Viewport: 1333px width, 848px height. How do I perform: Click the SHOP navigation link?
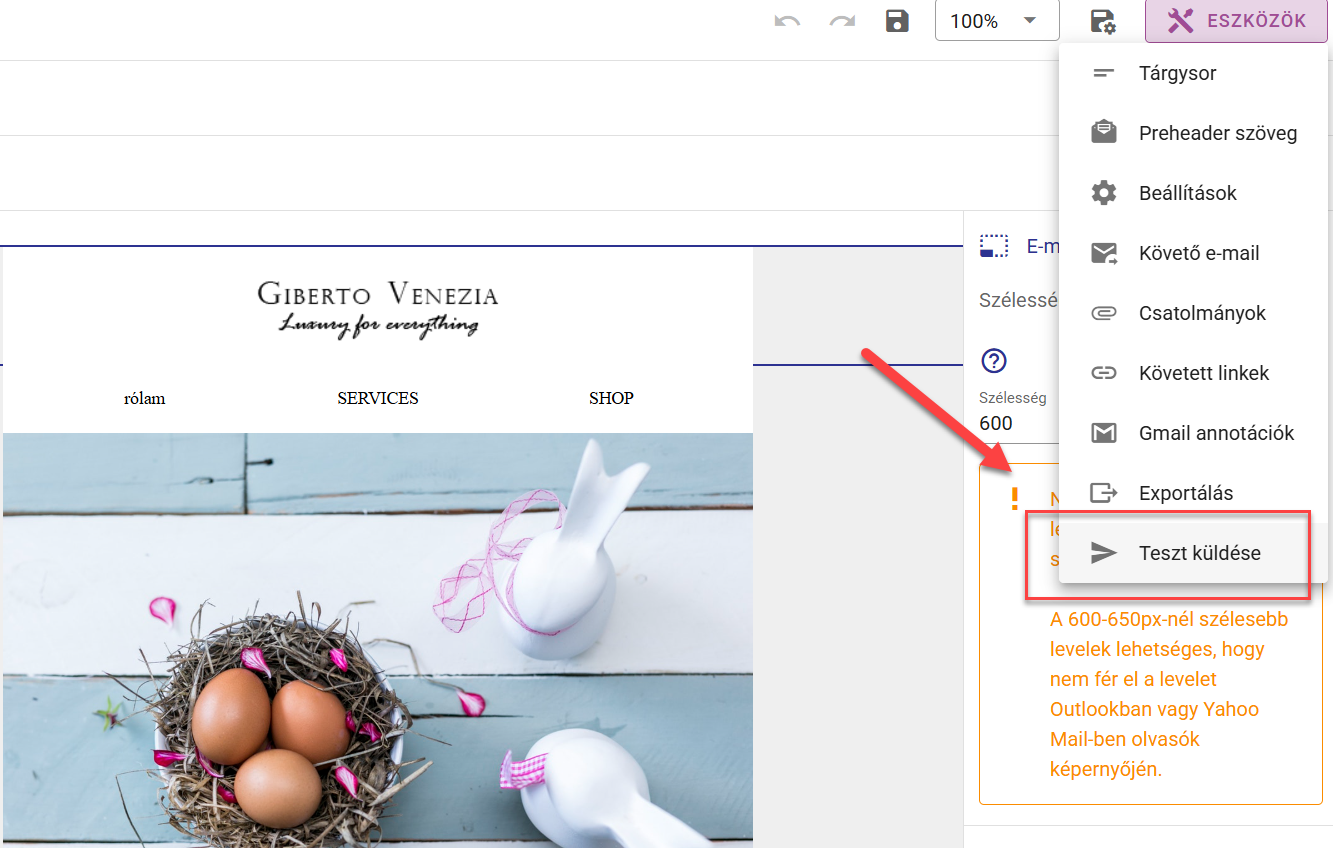[x=611, y=398]
